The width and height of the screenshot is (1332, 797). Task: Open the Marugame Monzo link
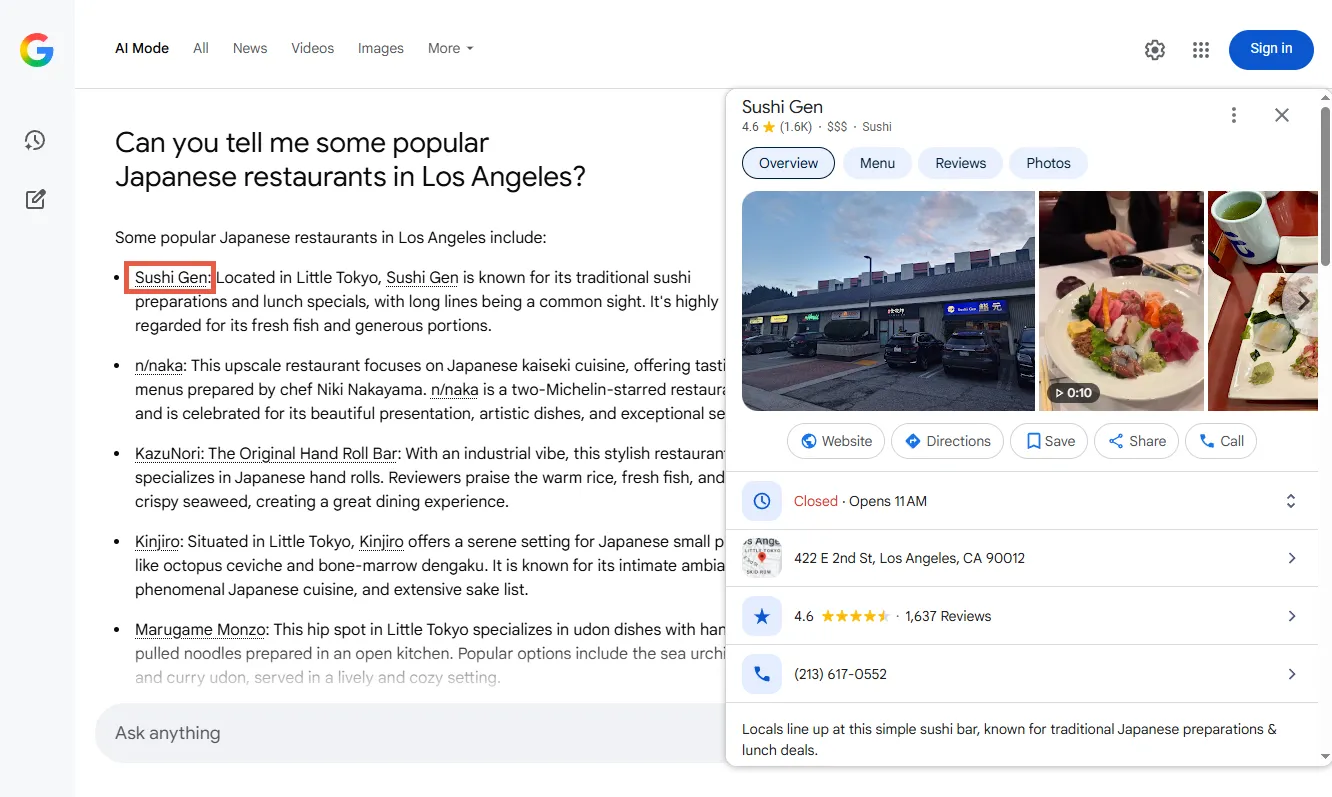tap(200, 629)
